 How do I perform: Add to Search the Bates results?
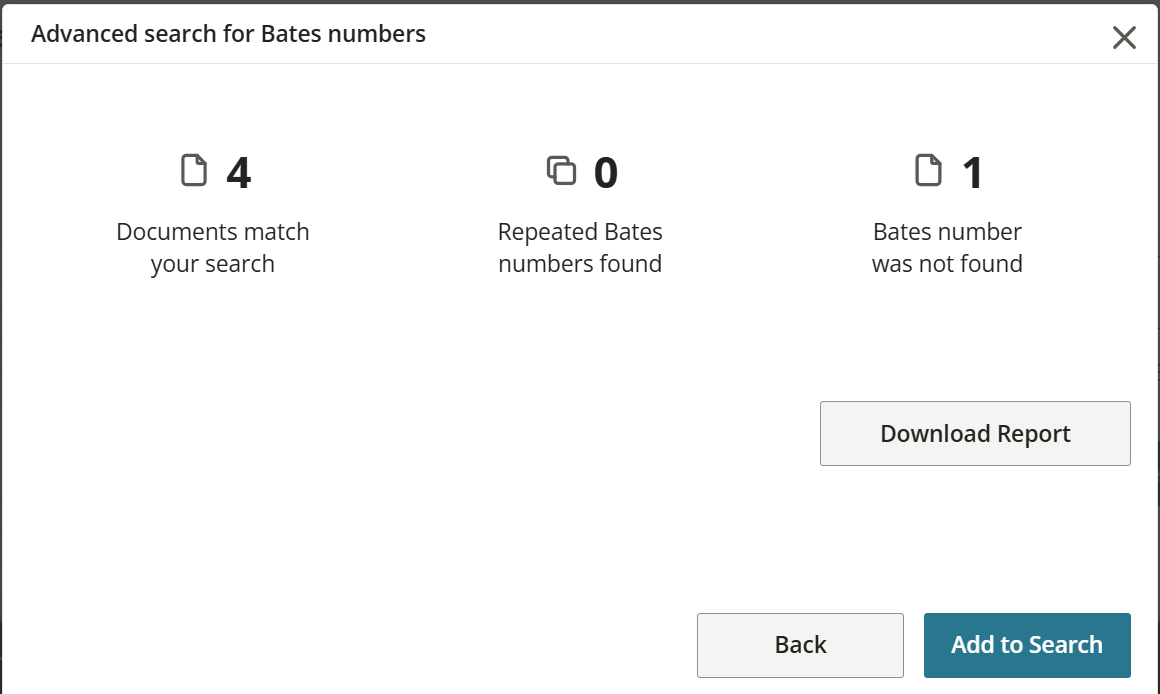point(1027,645)
